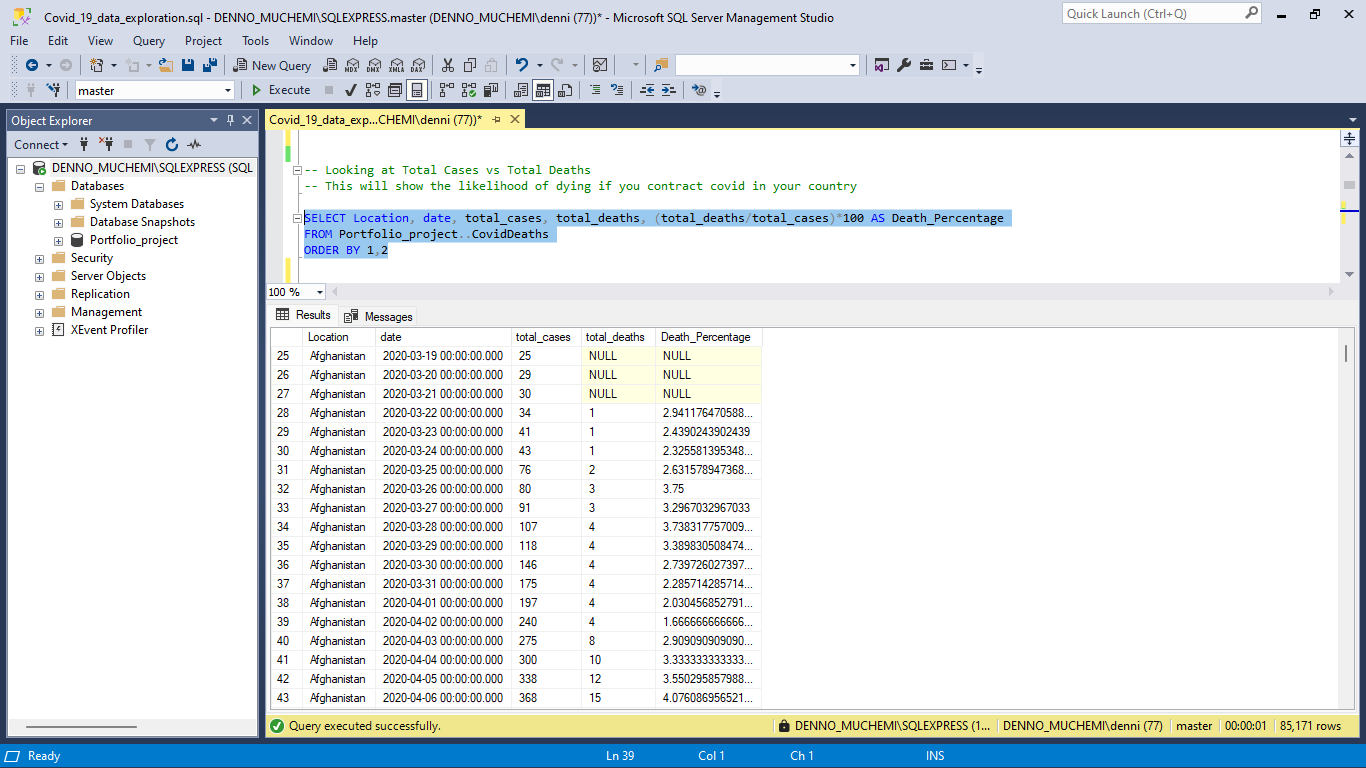Click the Save All icon
This screenshot has width=1366, height=768.
point(210,65)
